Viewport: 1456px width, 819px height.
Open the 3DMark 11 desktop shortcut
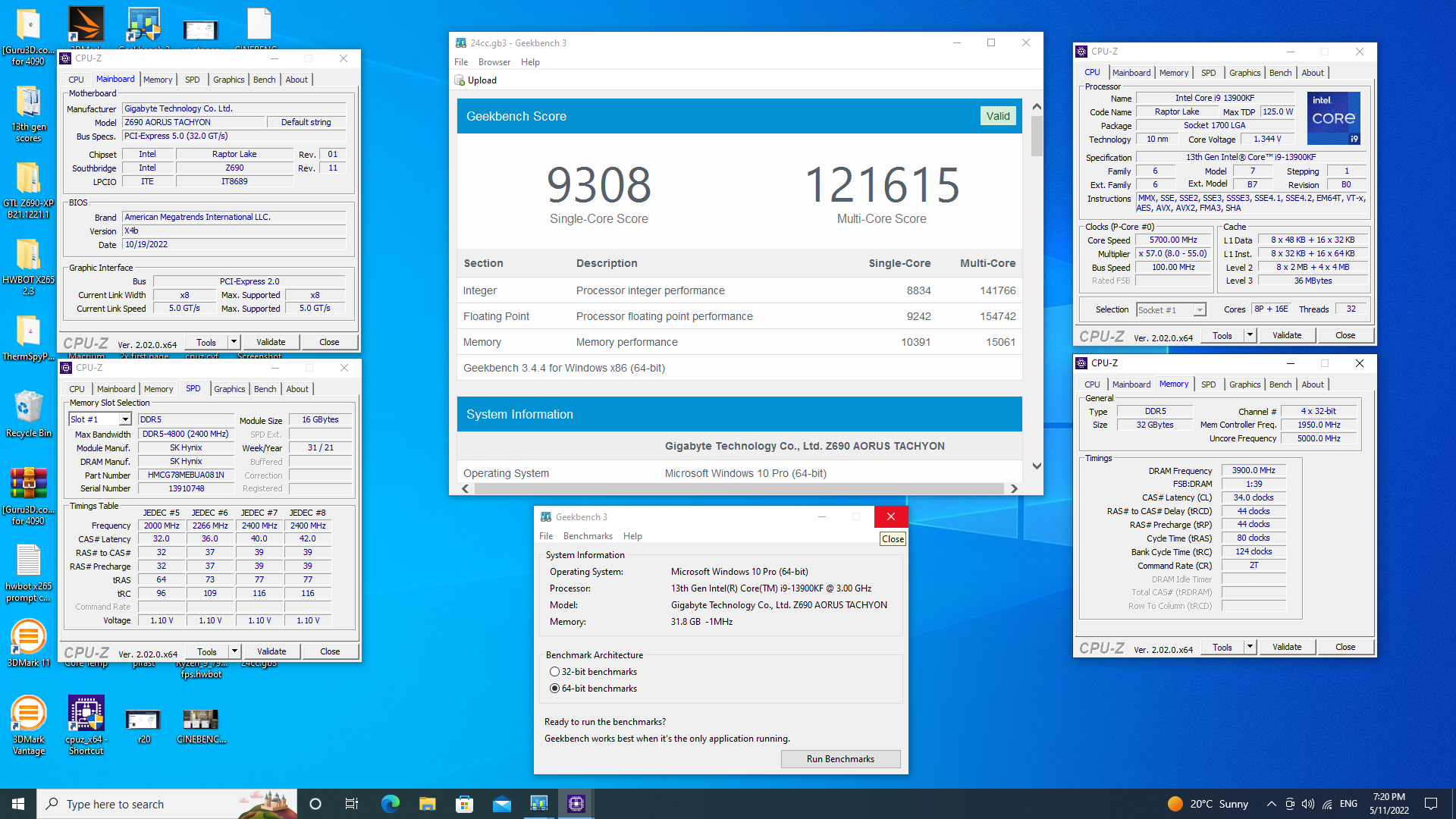[x=28, y=642]
